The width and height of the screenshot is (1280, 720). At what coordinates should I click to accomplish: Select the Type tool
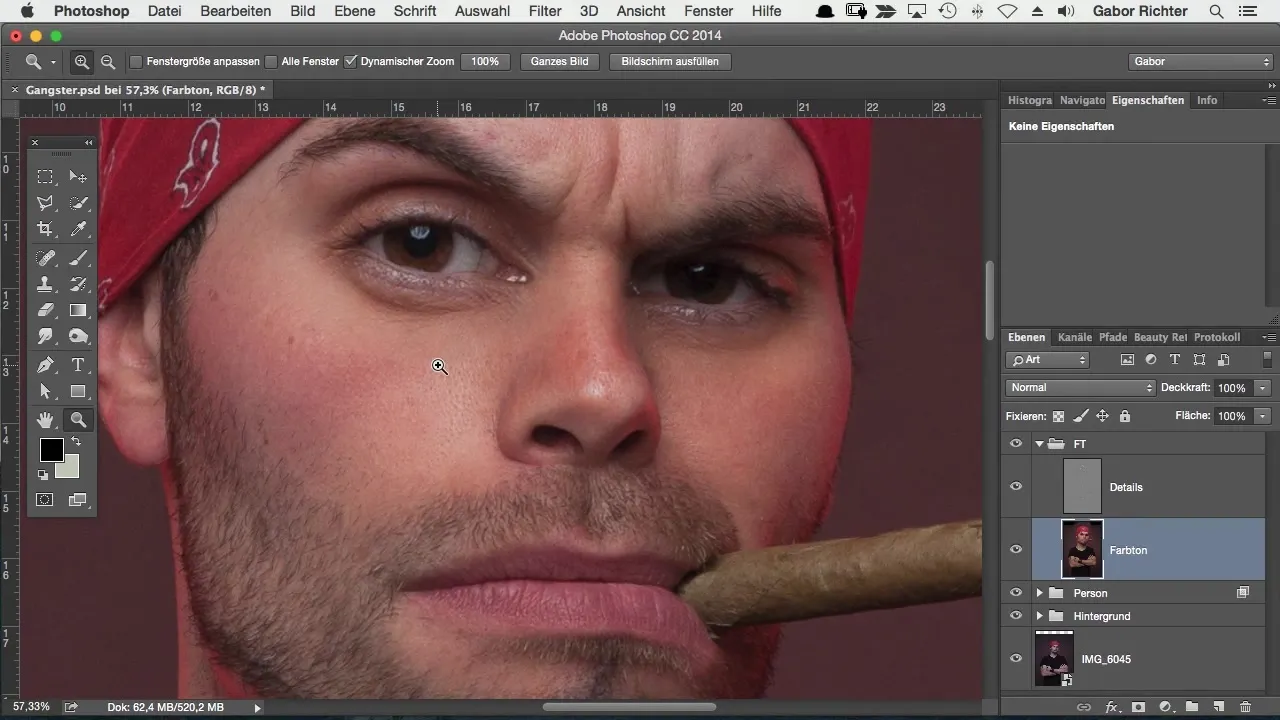(78, 365)
